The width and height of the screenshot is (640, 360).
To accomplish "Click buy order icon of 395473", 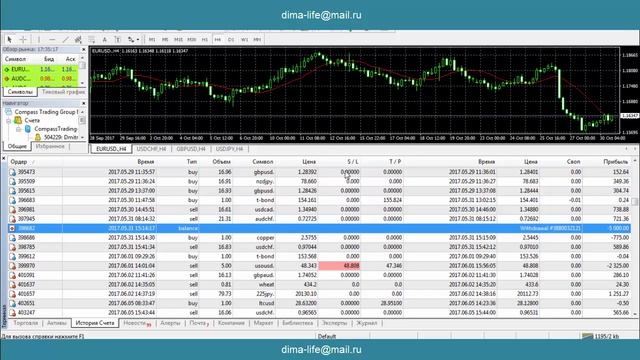I will click(13, 172).
